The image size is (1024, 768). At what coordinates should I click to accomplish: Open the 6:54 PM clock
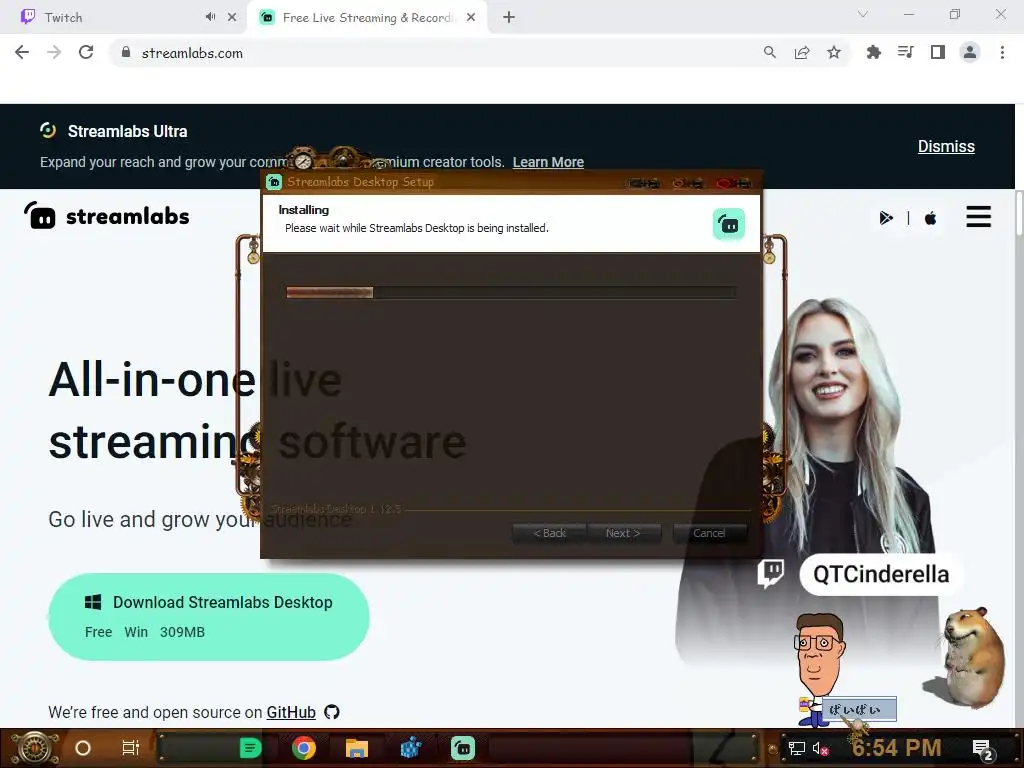897,748
